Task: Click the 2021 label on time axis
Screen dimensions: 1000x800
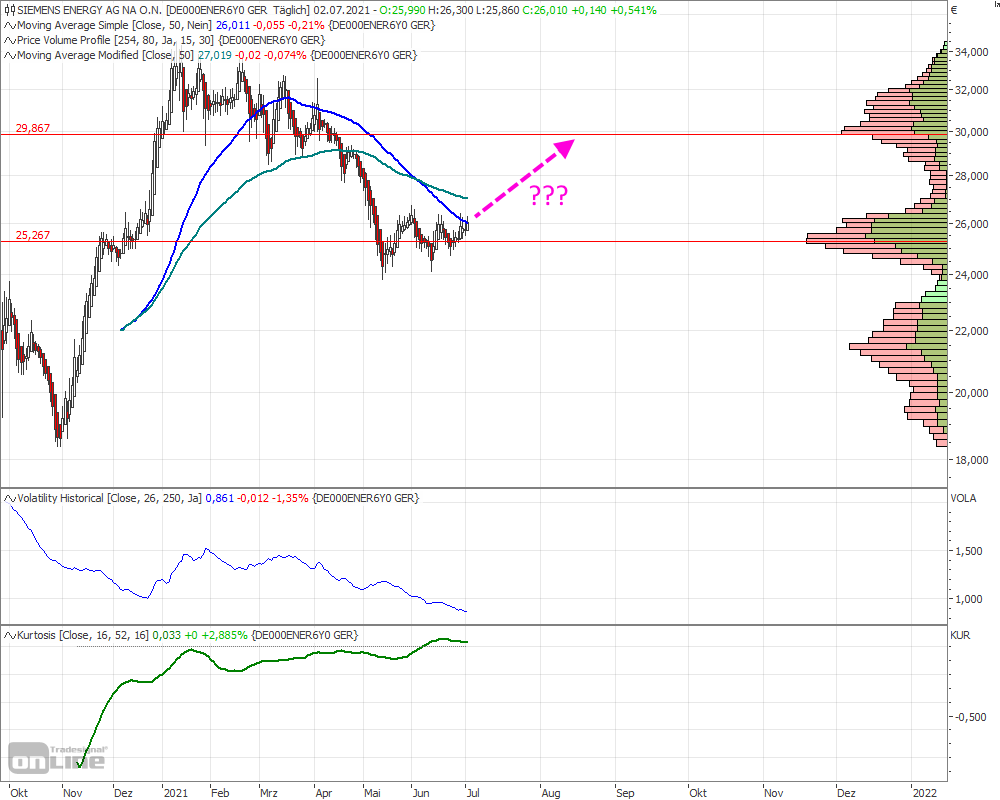Action: (x=176, y=793)
